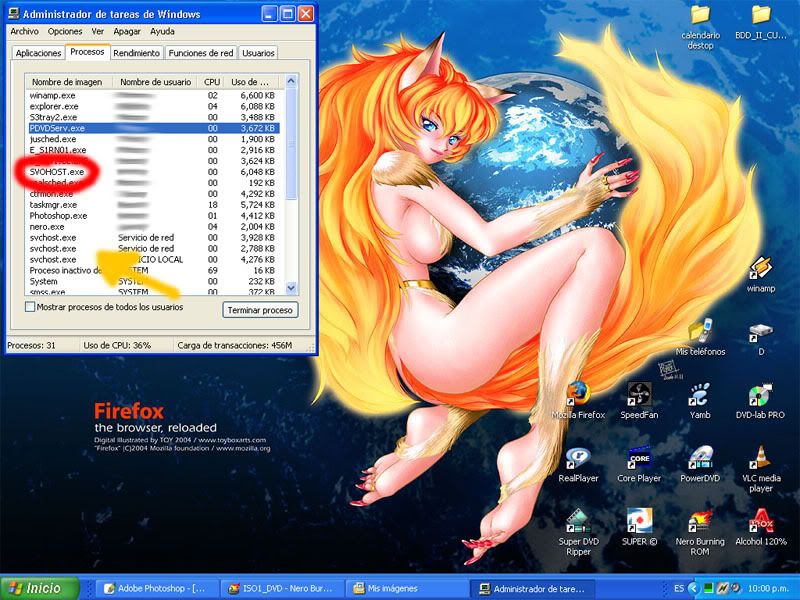The width and height of the screenshot is (800, 600).
Task: Open the RealPlayer desktop icon
Action: coord(578,464)
